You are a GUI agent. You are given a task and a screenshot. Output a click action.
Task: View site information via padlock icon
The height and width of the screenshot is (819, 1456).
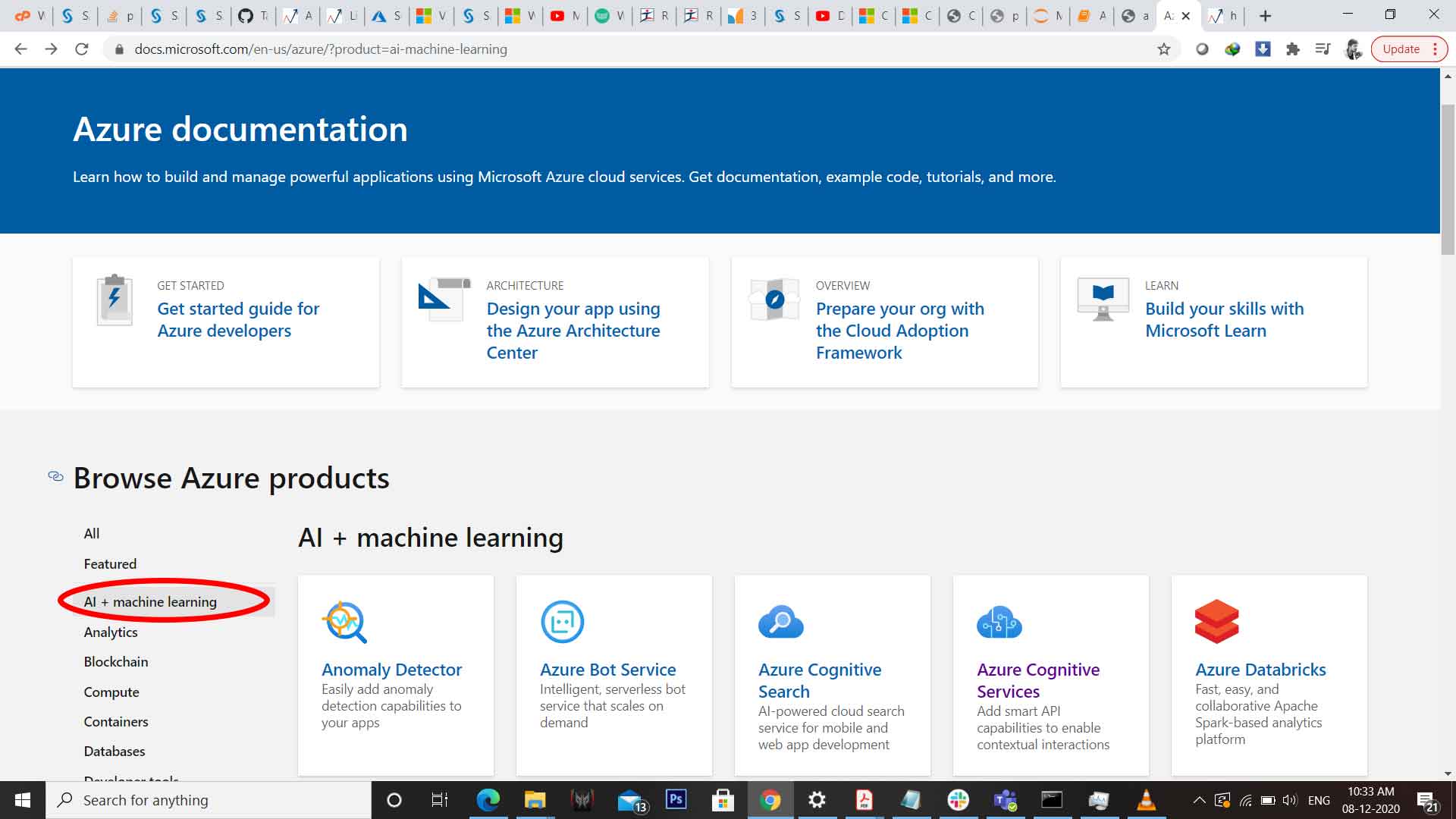(x=119, y=49)
